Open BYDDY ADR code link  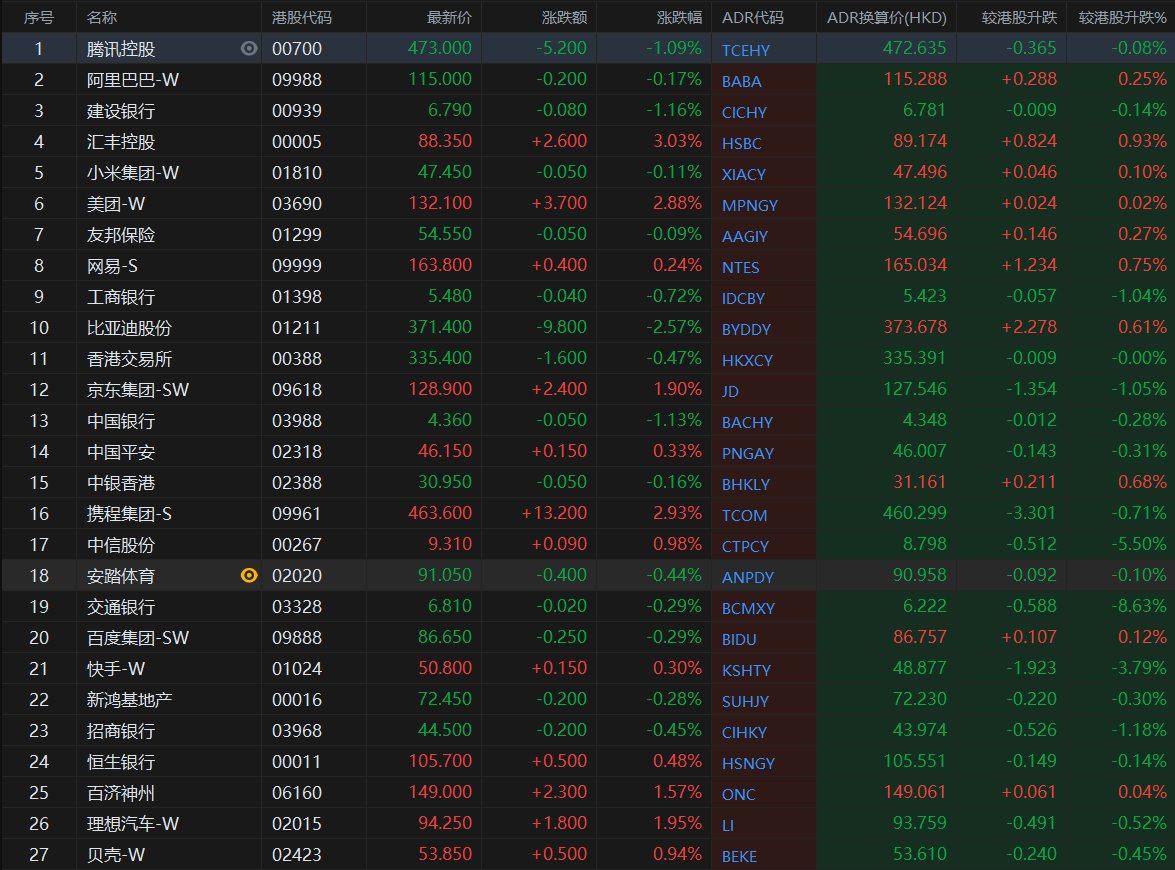pos(746,329)
